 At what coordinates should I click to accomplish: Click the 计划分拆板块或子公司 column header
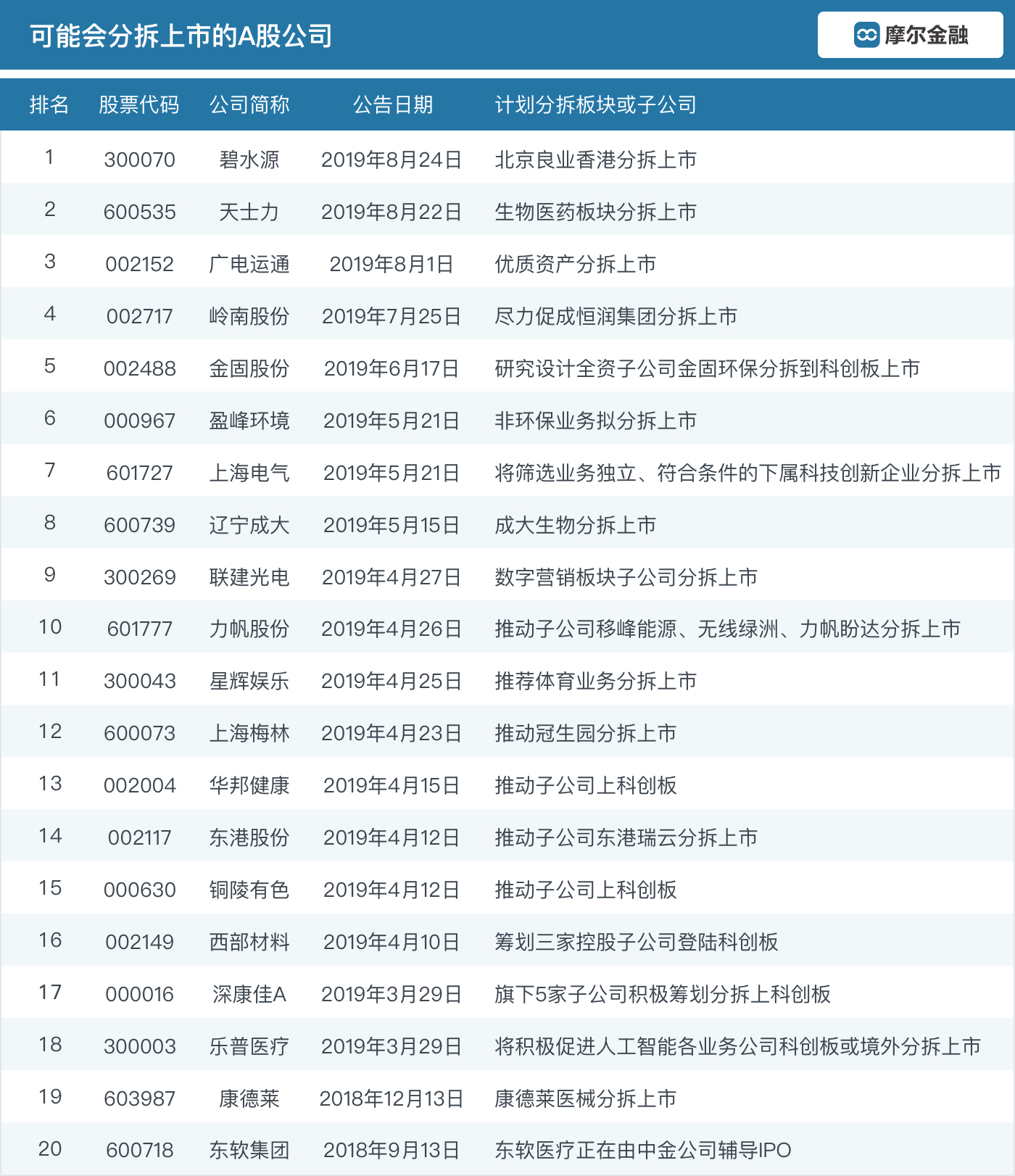pos(595,105)
